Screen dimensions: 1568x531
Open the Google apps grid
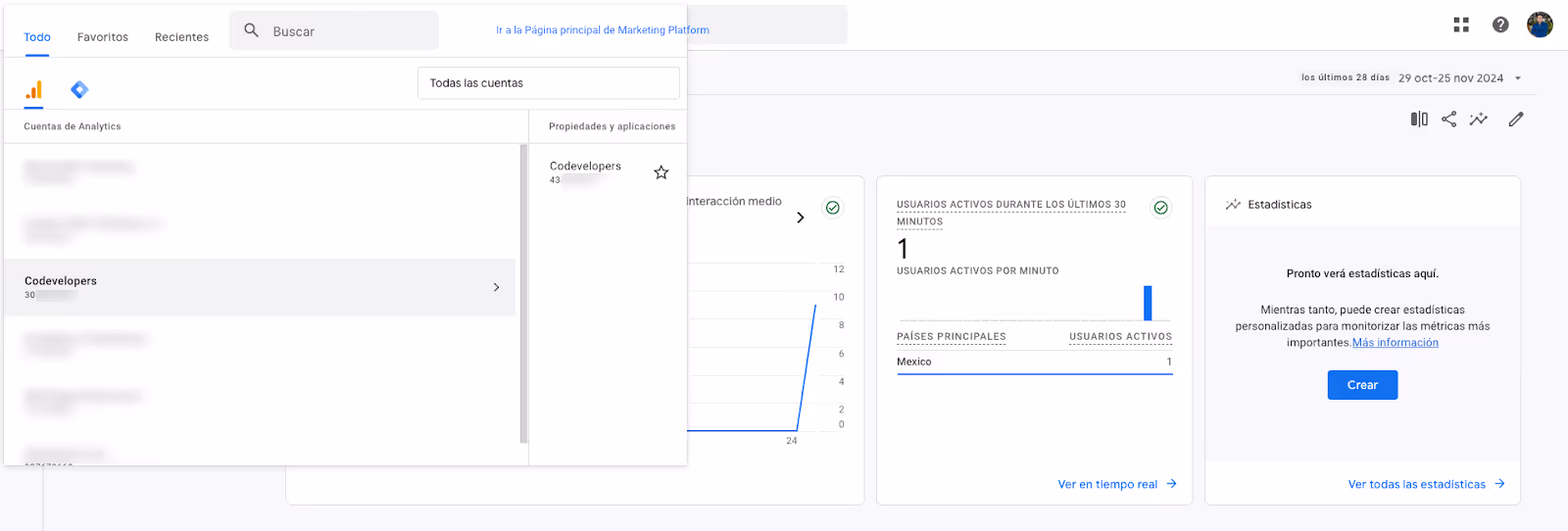coord(1461,24)
